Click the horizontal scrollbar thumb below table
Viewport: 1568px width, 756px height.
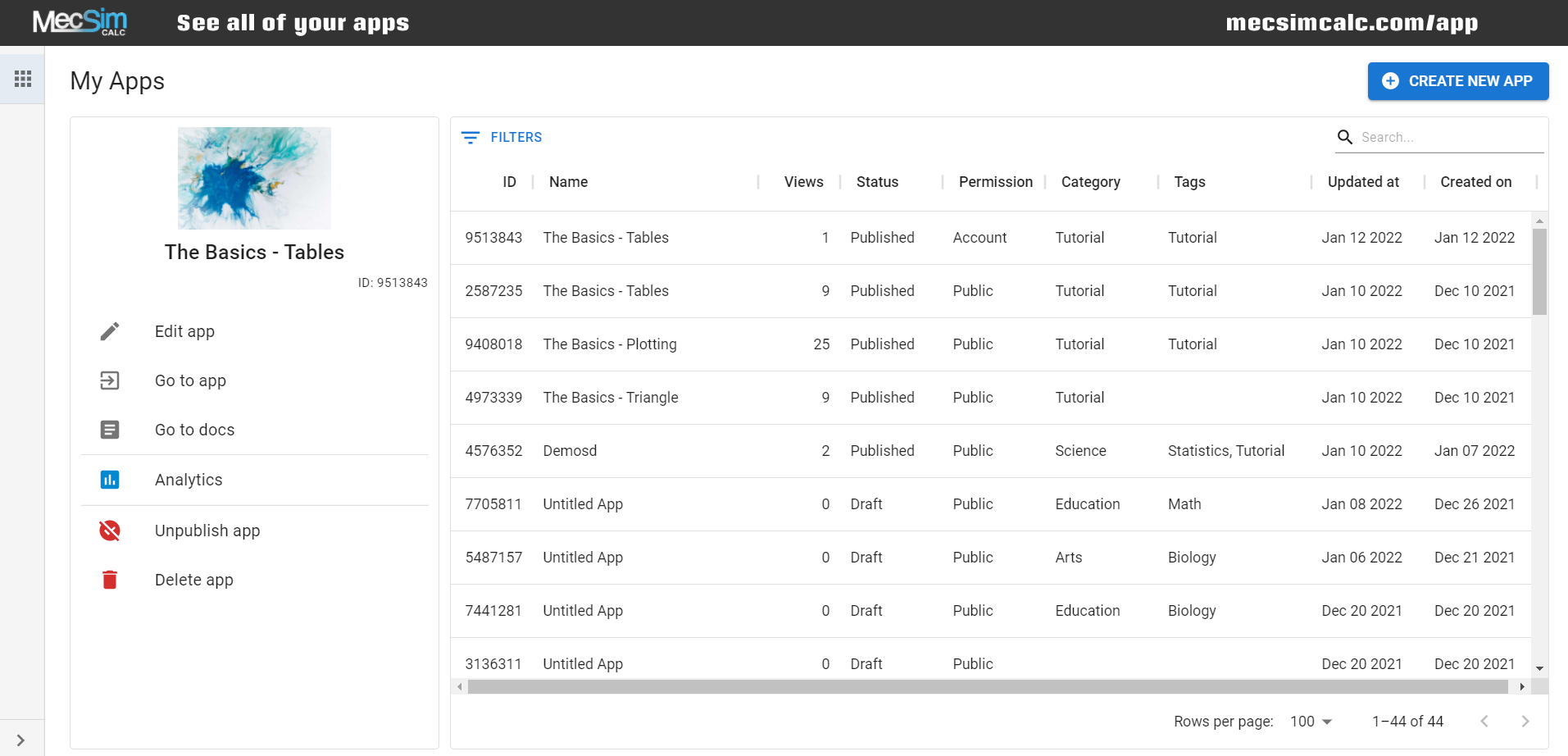coord(988,687)
